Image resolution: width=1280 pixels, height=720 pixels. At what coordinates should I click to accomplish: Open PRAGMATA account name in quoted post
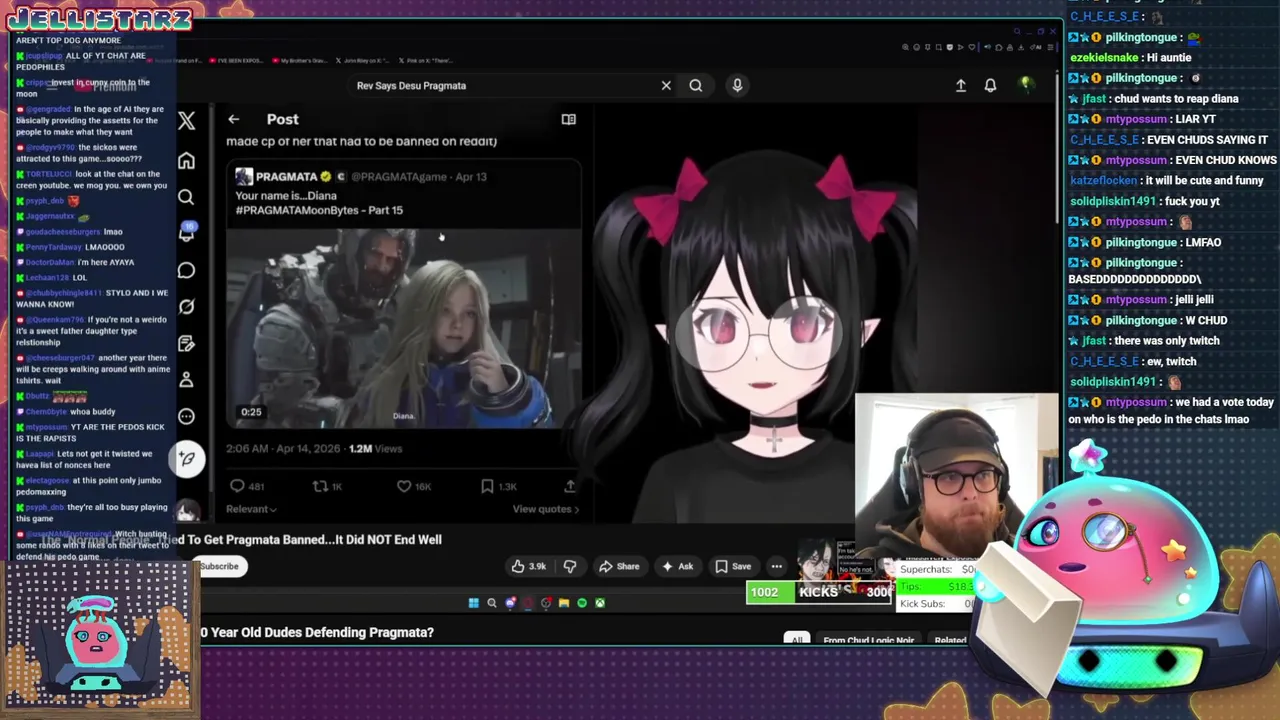[286, 176]
